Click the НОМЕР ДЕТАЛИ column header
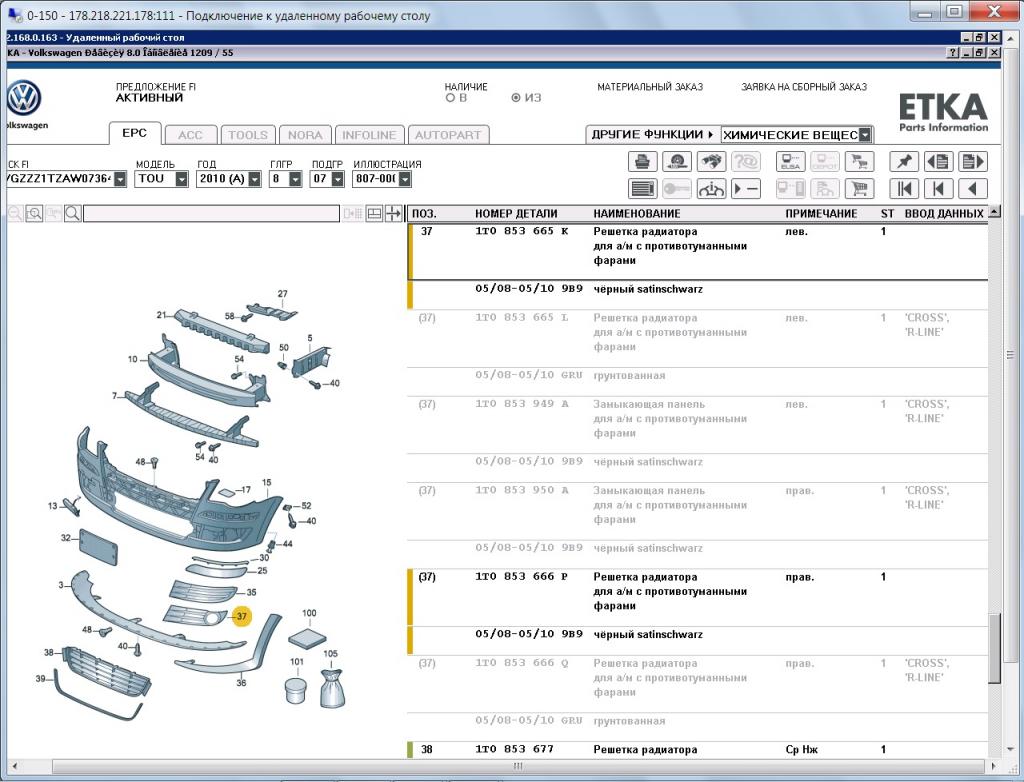This screenshot has width=1024, height=782. pos(516,214)
